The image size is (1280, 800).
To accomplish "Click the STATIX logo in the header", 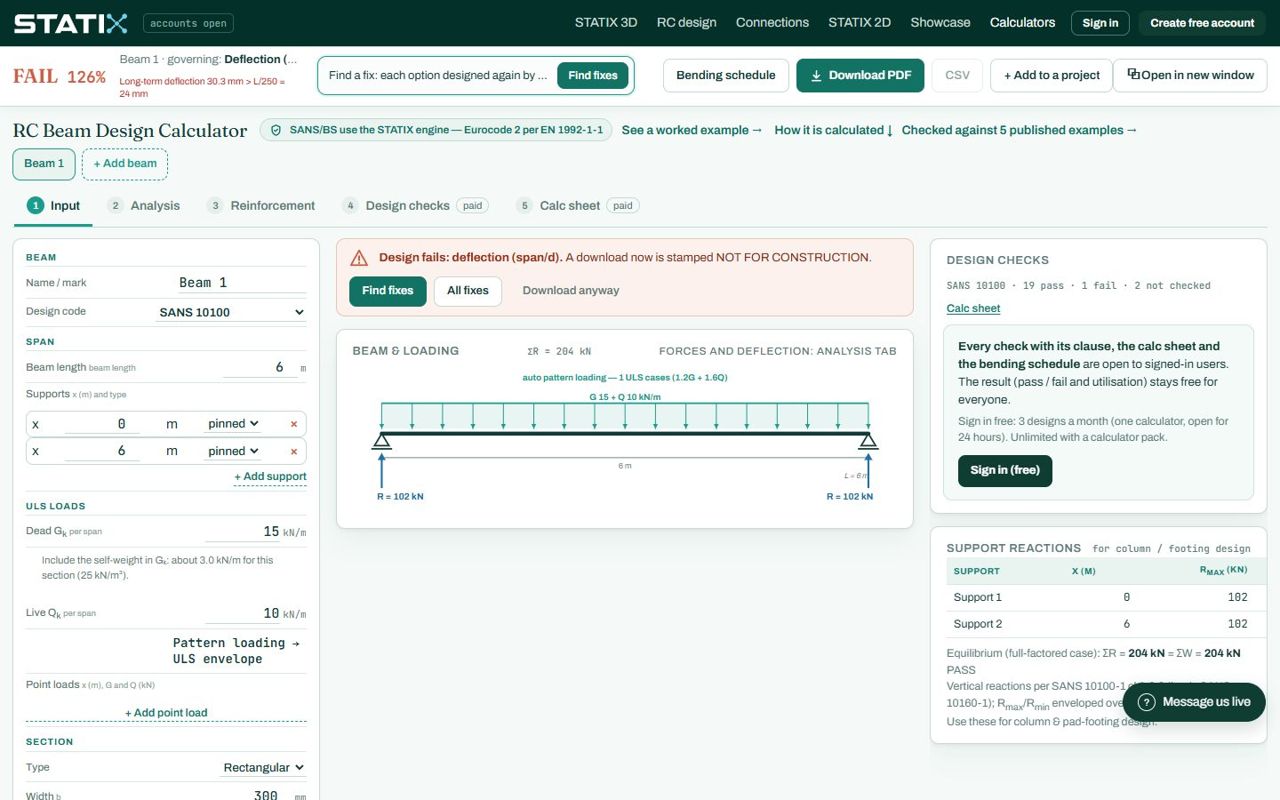I will click(70, 23).
